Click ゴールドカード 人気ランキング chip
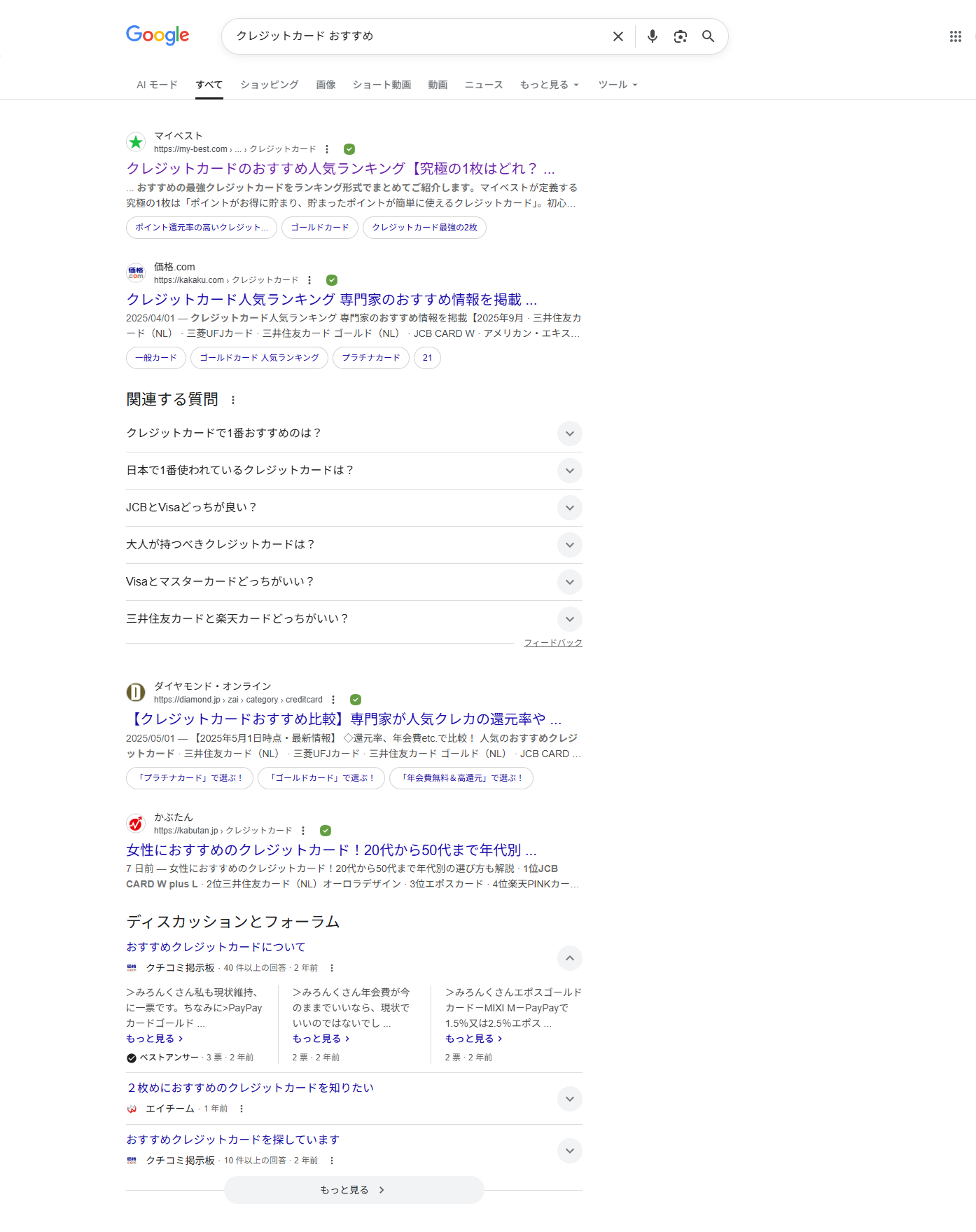 pos(259,358)
